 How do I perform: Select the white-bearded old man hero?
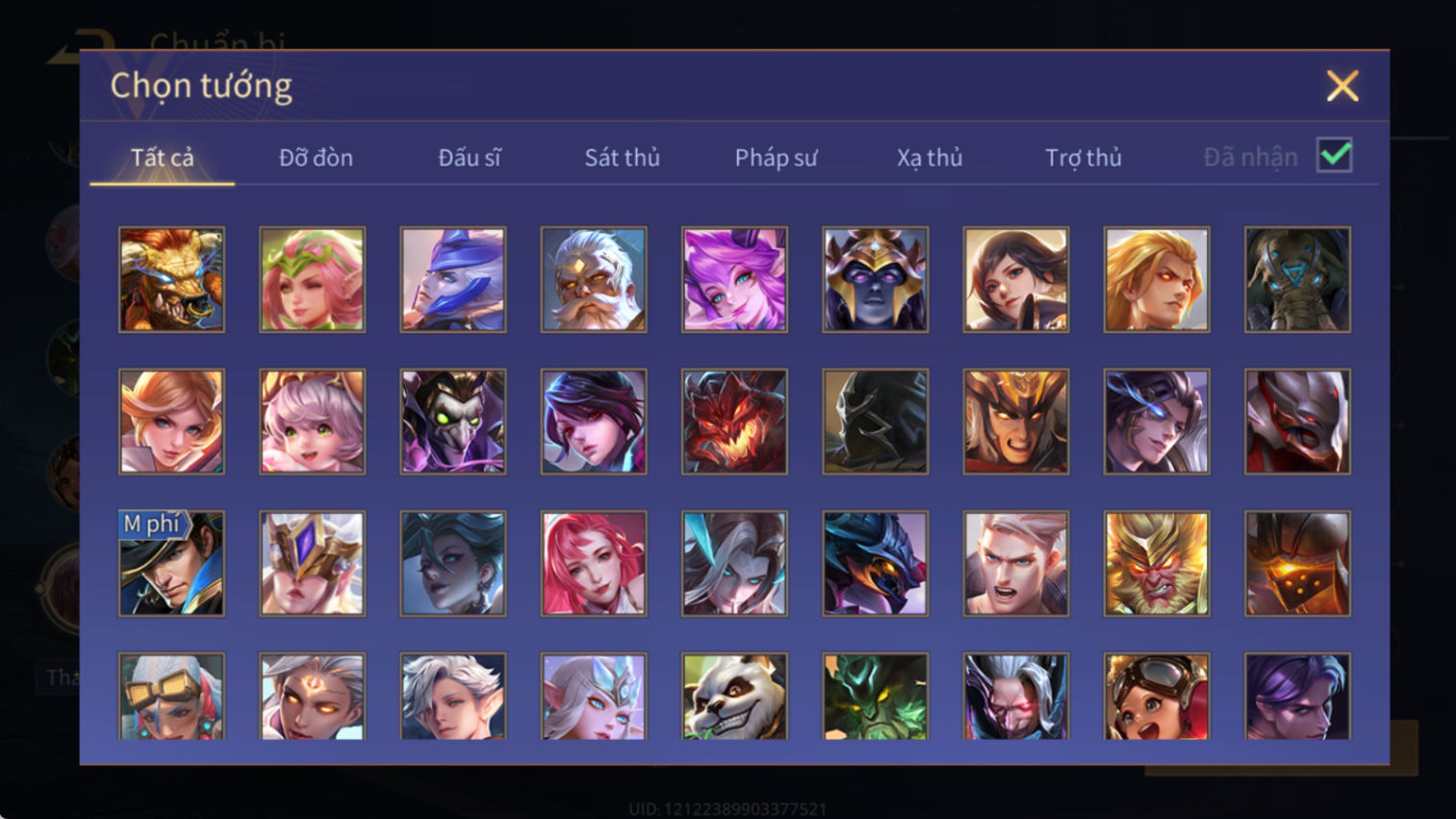pos(594,280)
